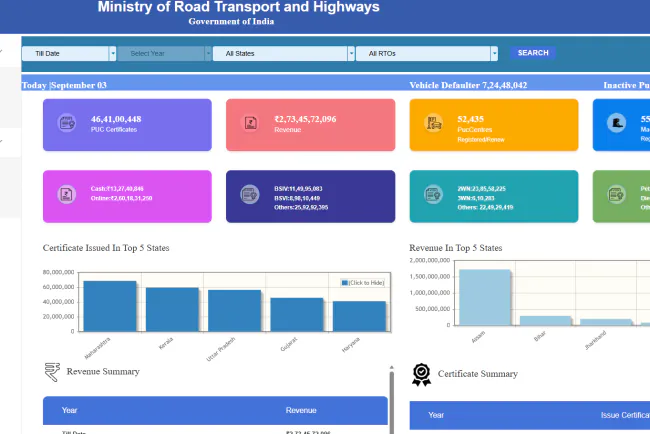This screenshot has height=434, width=650.
Task: Click the All RTOs dropdown arrow
Action: pyautogui.click(x=494, y=53)
